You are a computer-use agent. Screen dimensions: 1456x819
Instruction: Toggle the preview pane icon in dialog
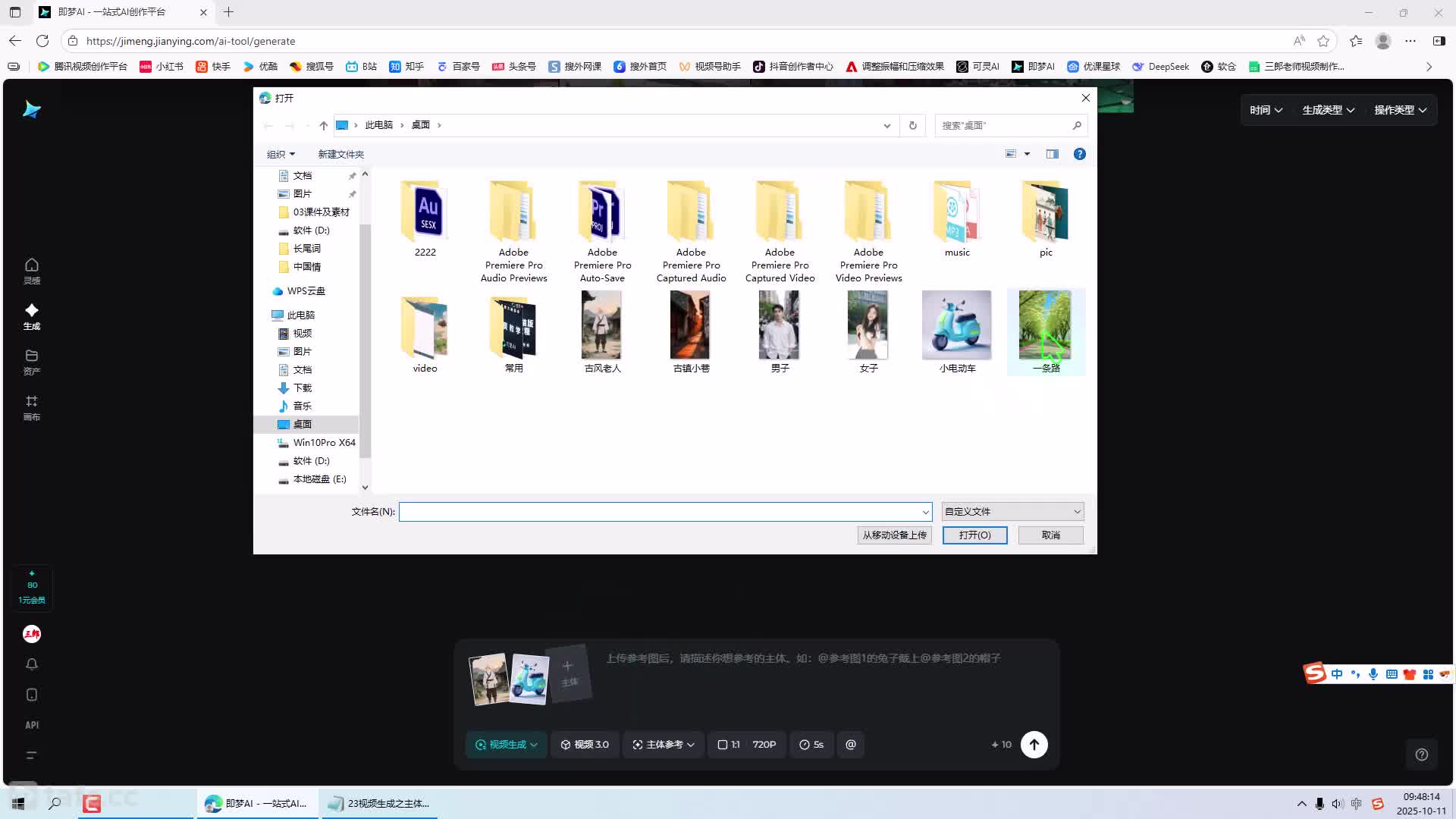(x=1052, y=154)
